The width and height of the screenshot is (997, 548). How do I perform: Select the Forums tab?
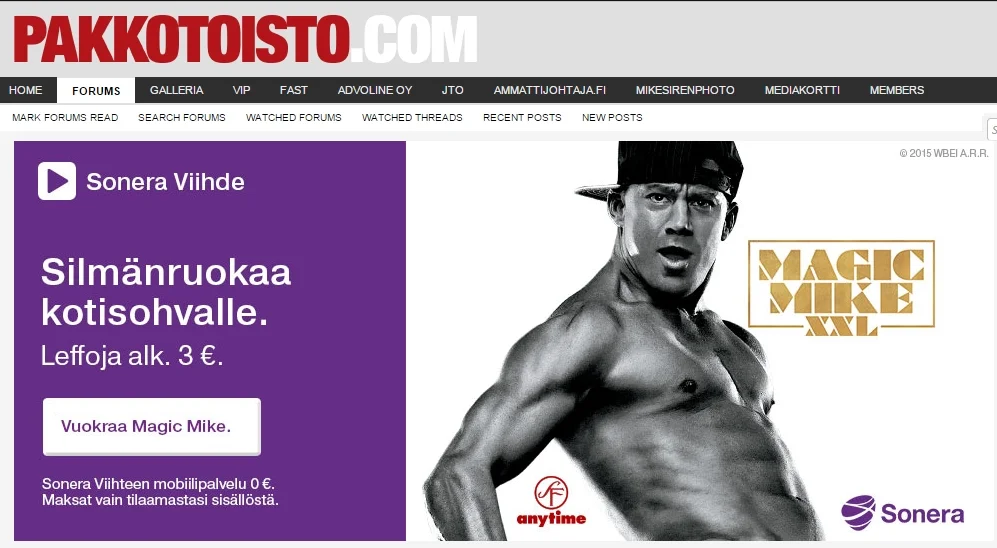point(96,90)
